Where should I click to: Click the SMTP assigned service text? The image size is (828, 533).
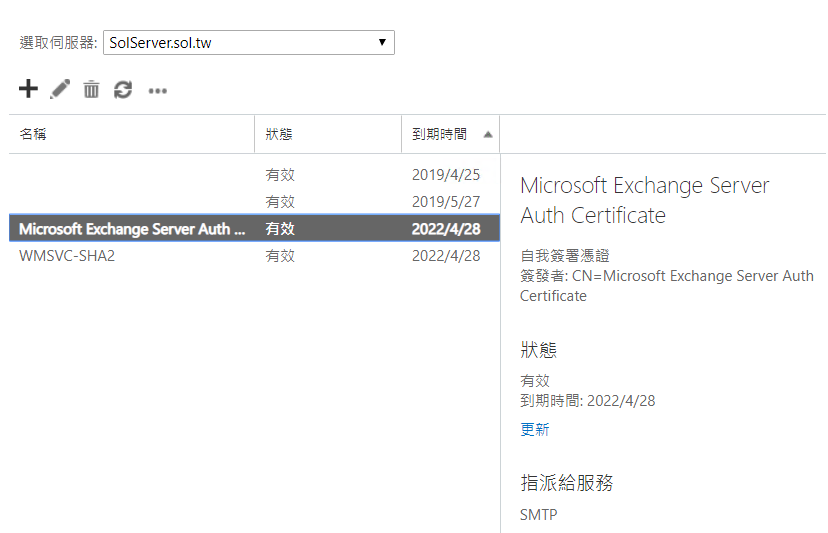tap(538, 515)
